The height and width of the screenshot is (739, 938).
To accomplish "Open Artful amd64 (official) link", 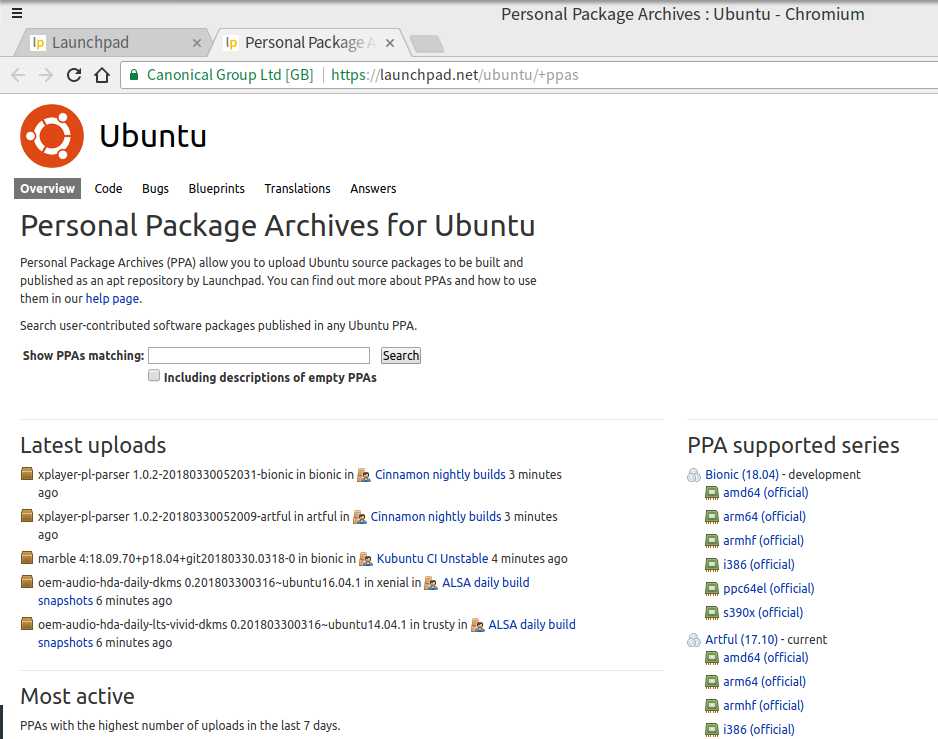I will pos(766,658).
